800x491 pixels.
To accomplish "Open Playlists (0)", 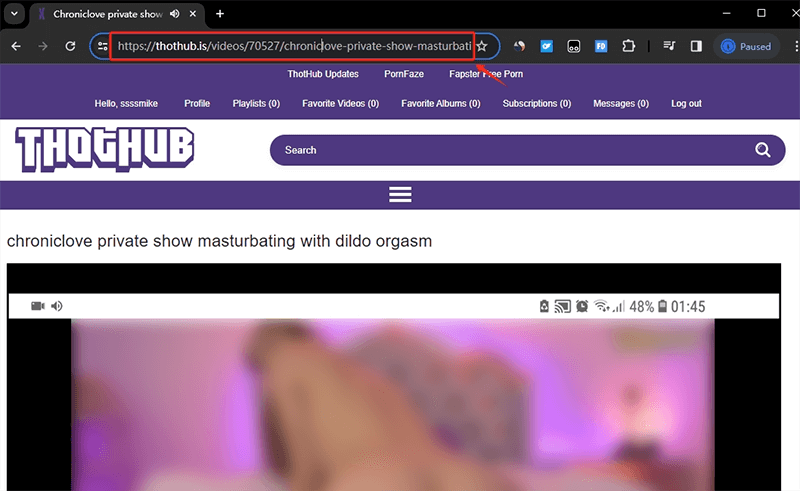I will pos(256,104).
